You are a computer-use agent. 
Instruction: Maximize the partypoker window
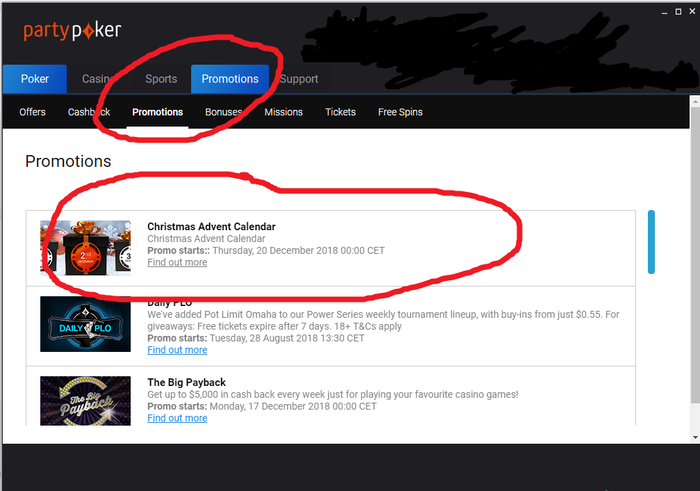(678, 12)
